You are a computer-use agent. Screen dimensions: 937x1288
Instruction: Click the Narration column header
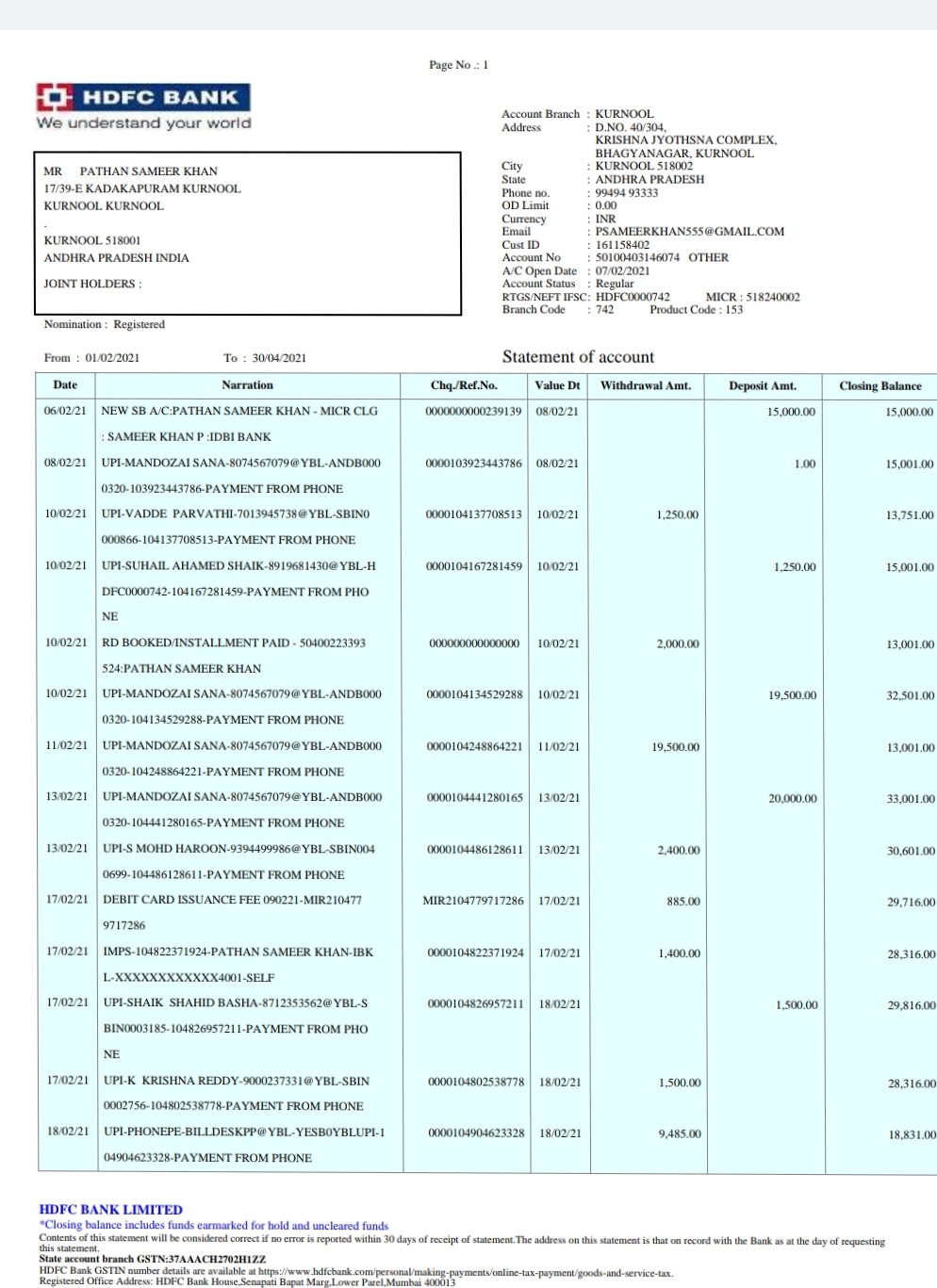pos(247,385)
